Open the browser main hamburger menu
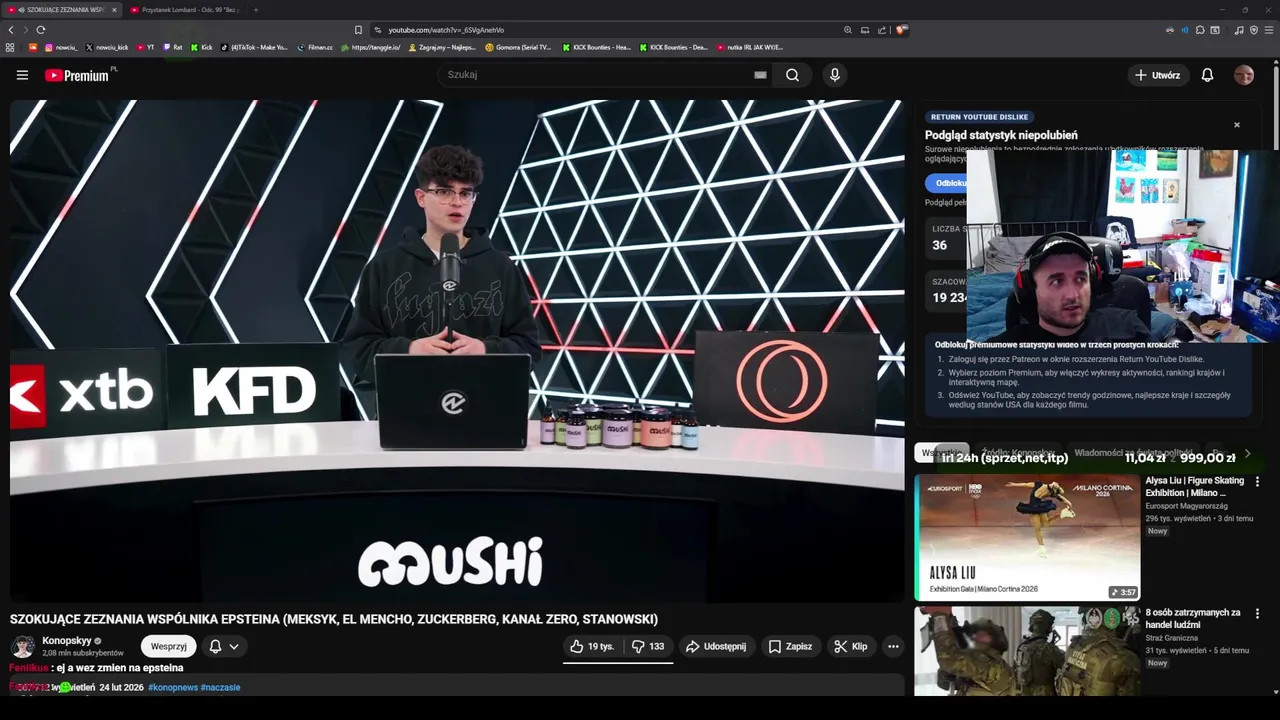This screenshot has width=1280, height=720. 1269,30
